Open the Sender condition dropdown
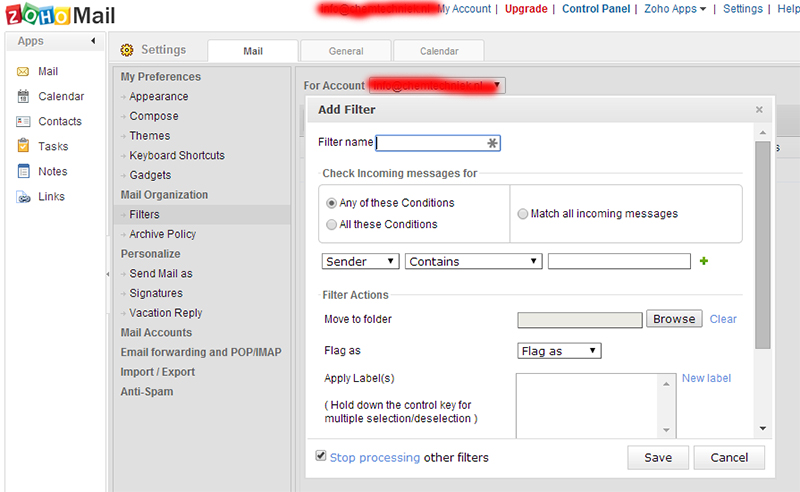800x492 pixels. coord(360,262)
